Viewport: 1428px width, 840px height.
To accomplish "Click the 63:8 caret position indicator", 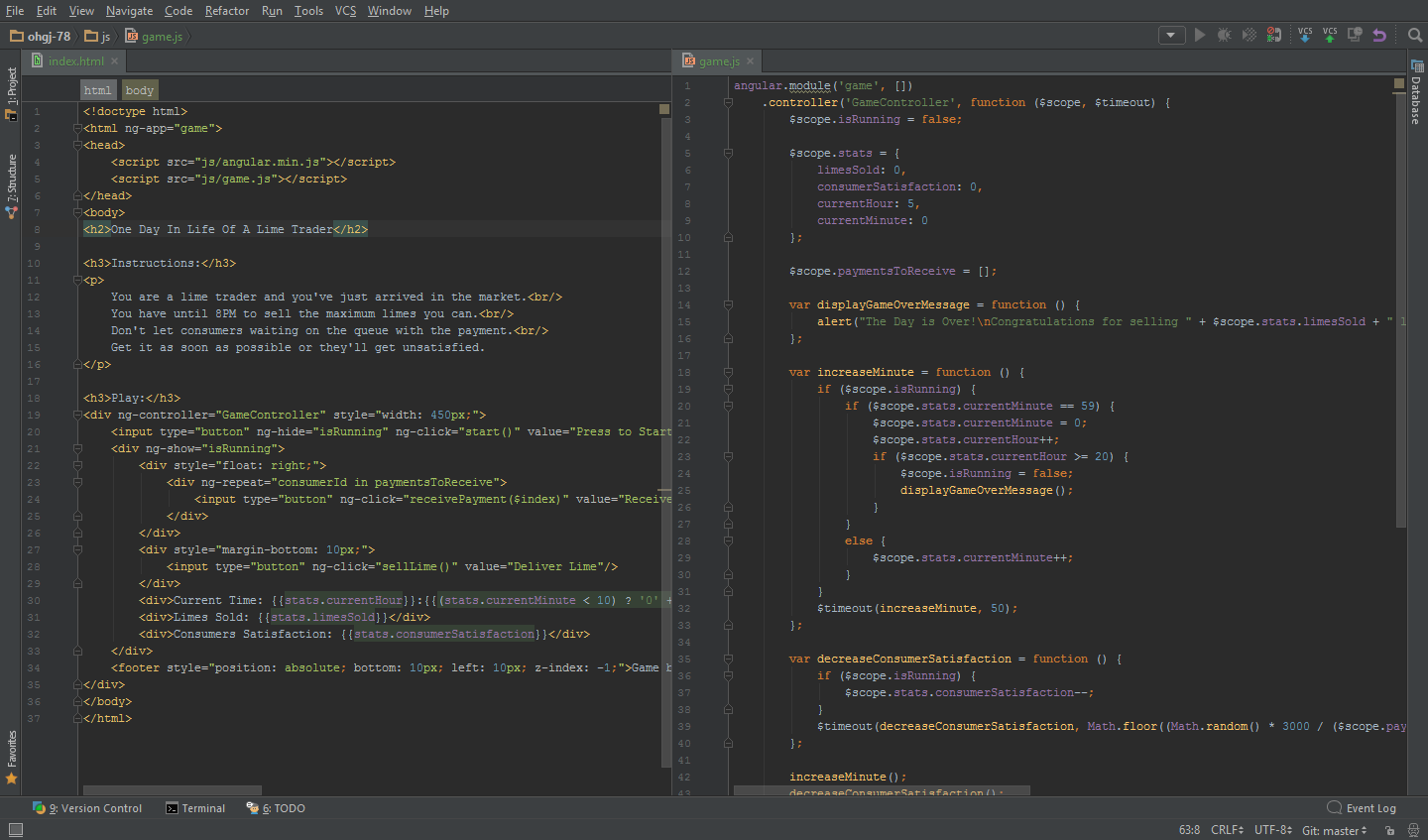I will pyautogui.click(x=1189, y=830).
